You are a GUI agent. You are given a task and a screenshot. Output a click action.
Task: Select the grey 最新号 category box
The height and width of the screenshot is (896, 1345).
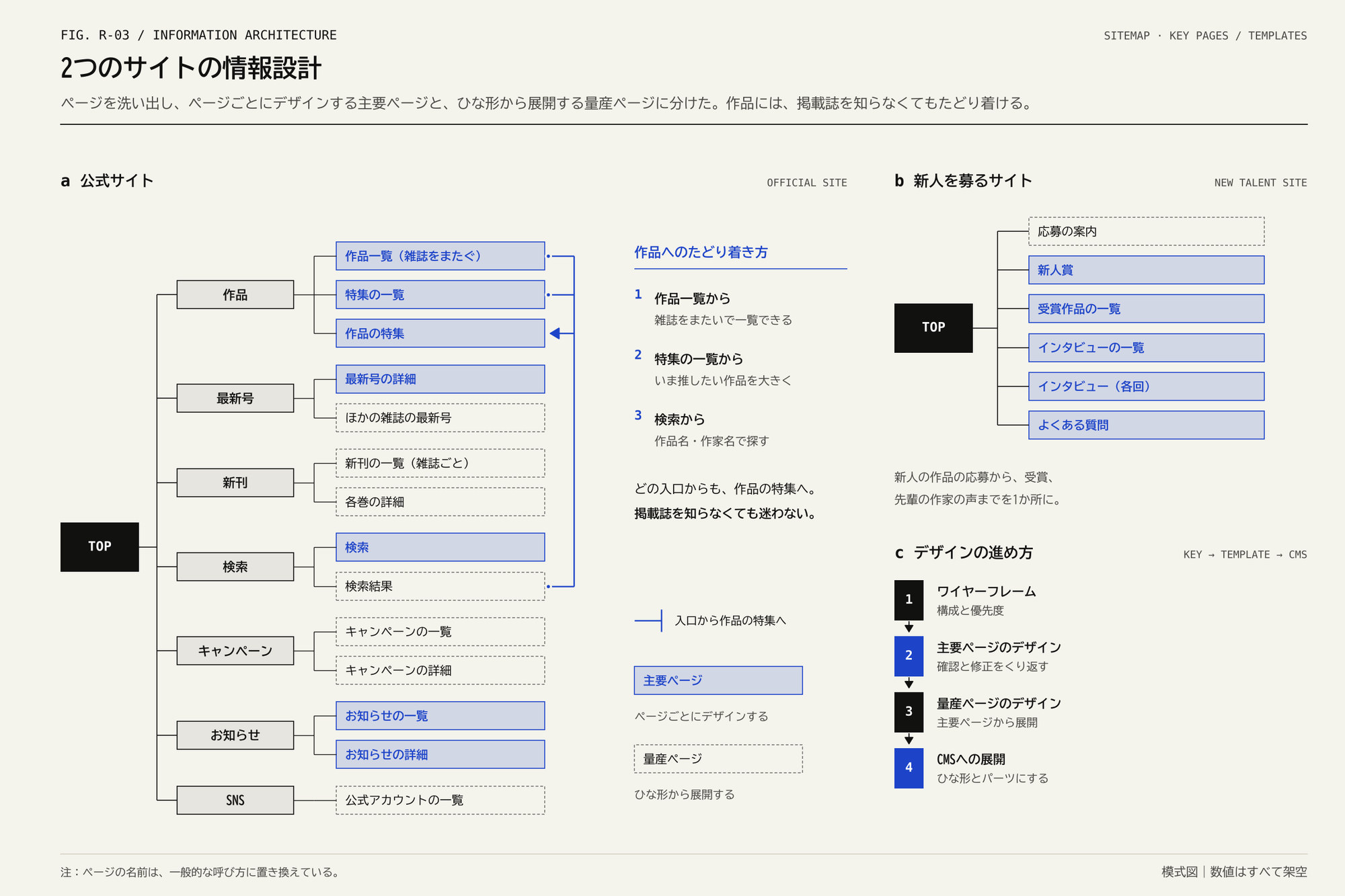235,398
